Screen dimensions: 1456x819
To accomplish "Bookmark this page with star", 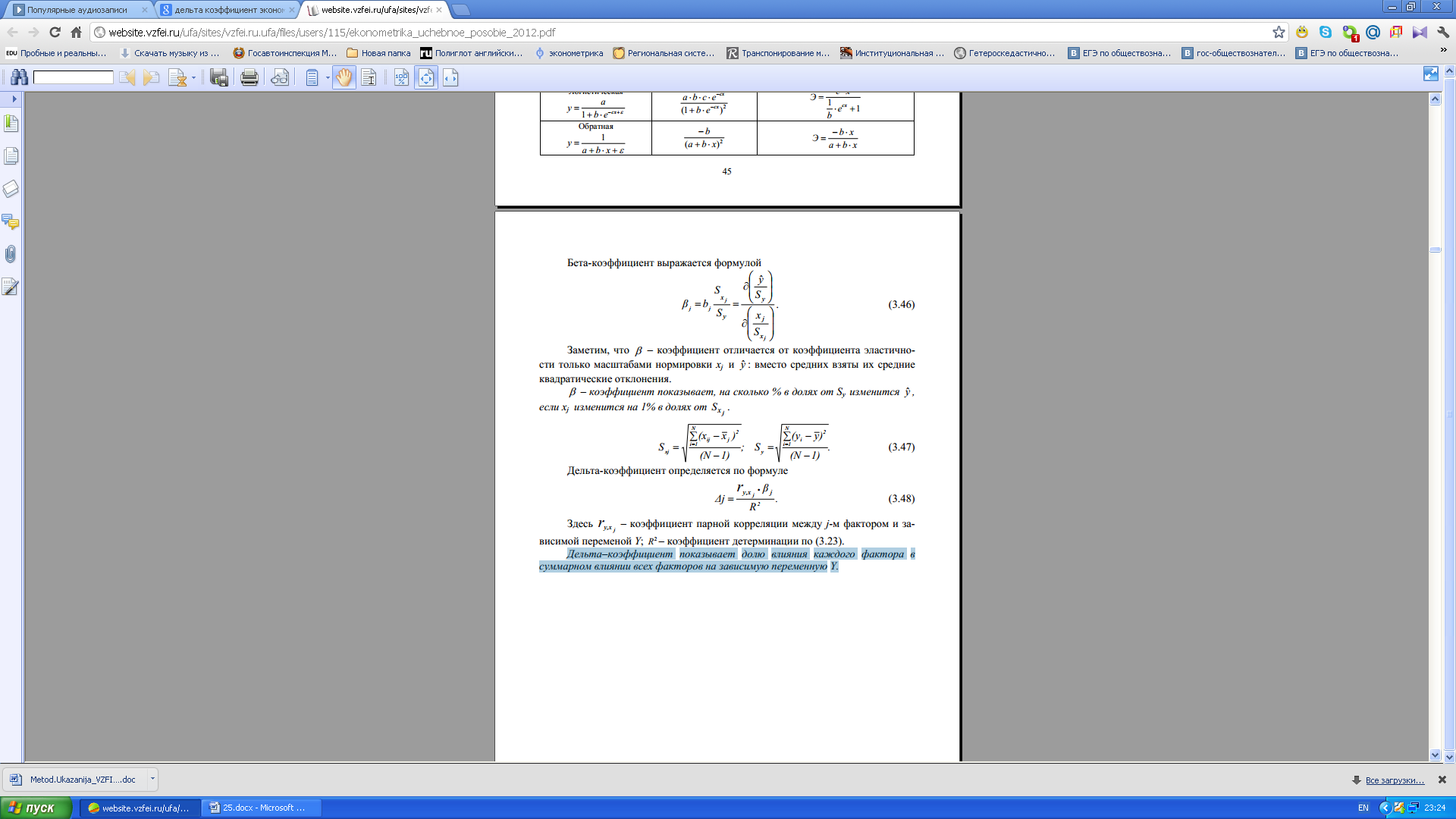I will click(1279, 33).
